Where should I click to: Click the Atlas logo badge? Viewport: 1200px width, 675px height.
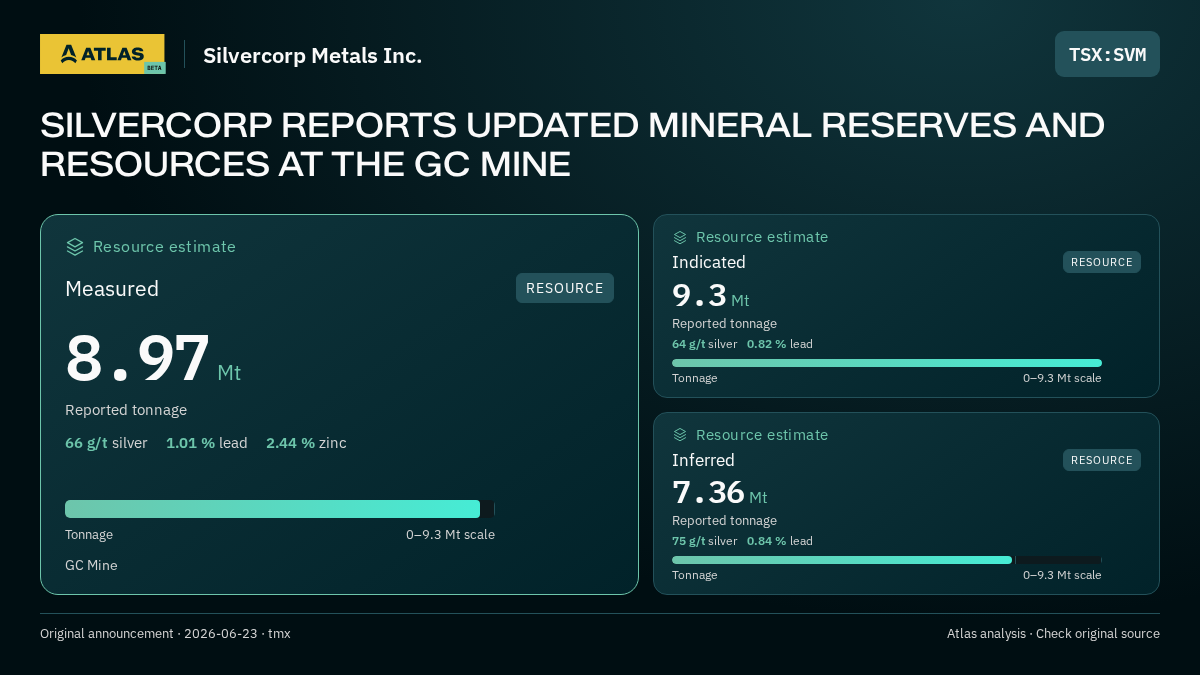102,54
